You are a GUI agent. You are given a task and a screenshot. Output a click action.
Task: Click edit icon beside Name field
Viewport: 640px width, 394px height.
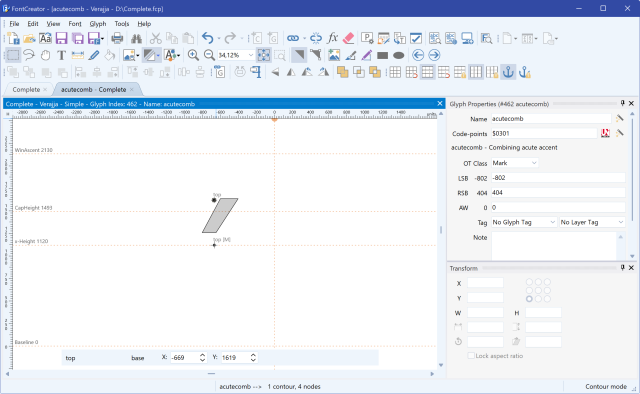(x=620, y=118)
